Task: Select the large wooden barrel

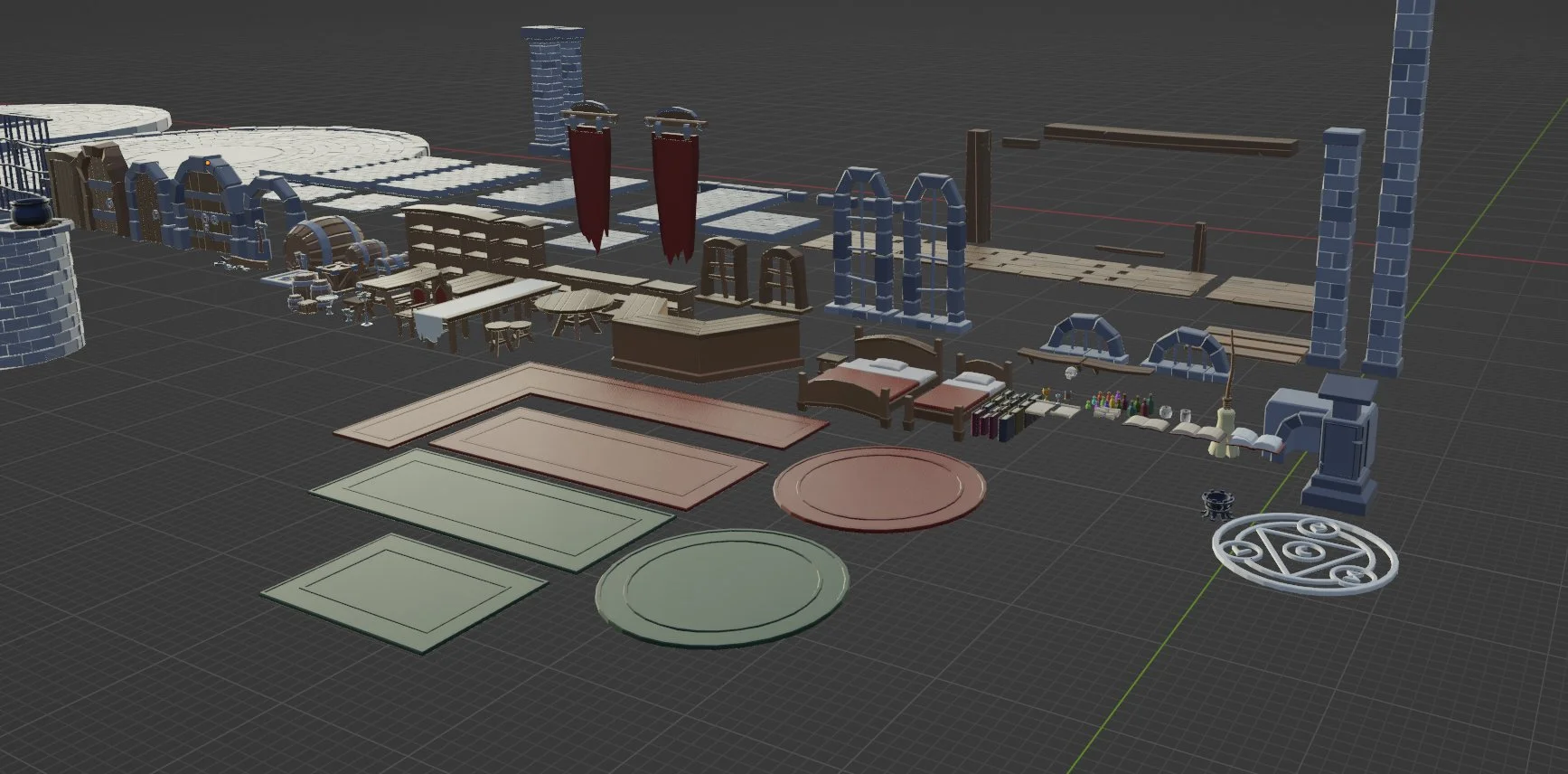Action: click(x=324, y=244)
